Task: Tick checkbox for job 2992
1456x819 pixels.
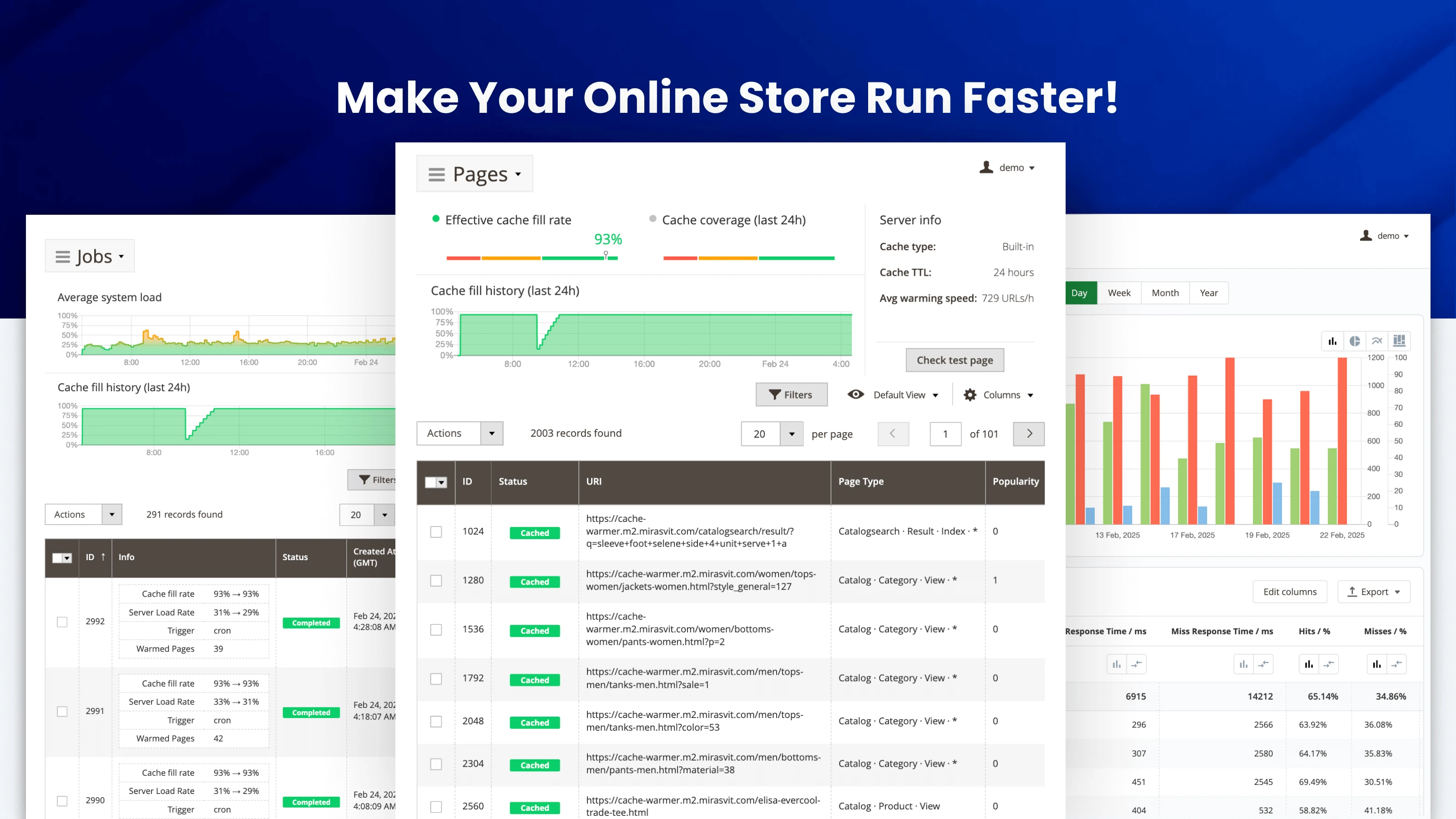Action: click(x=62, y=622)
